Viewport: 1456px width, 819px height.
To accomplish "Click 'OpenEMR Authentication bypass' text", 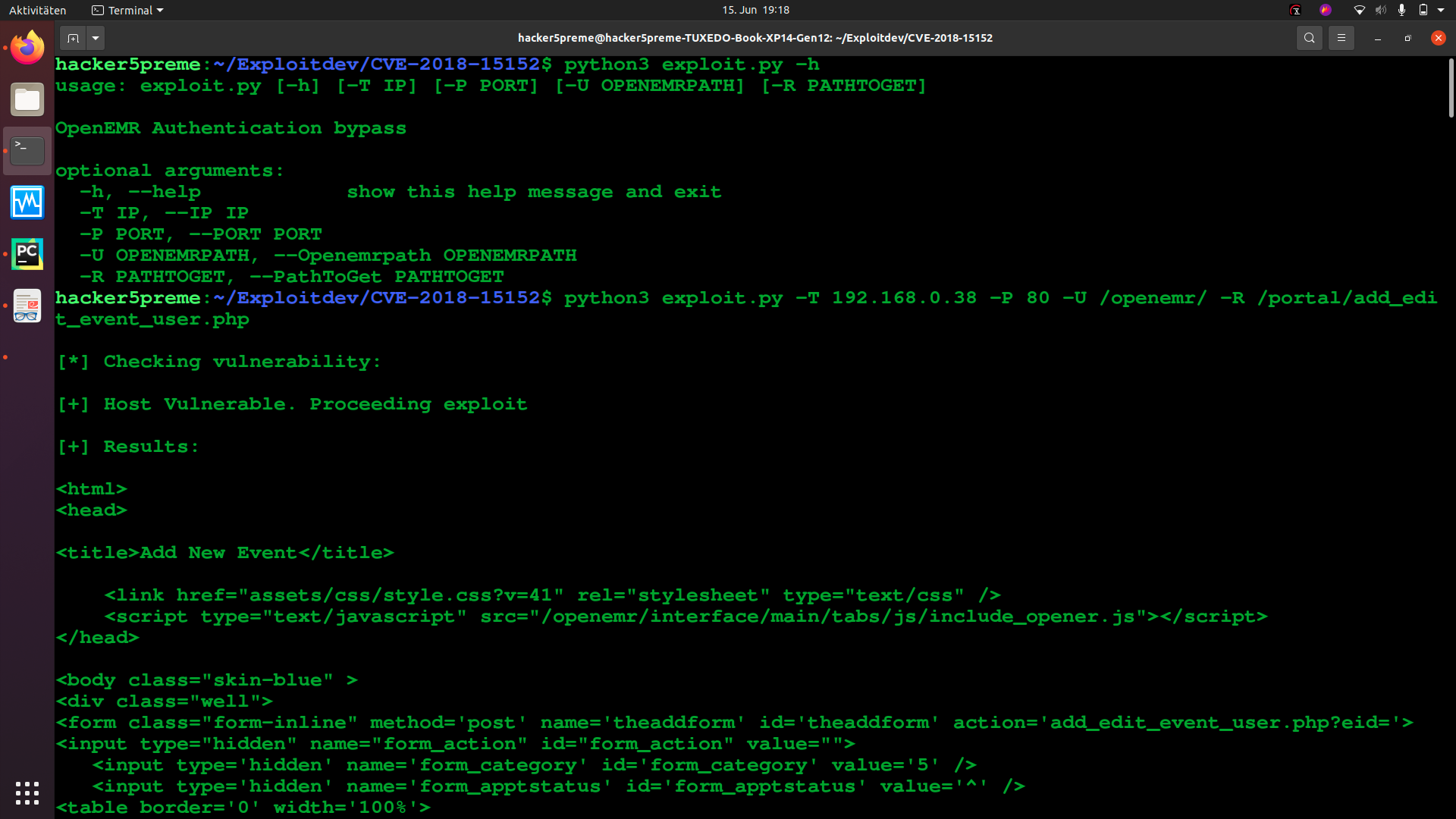I will [x=231, y=128].
